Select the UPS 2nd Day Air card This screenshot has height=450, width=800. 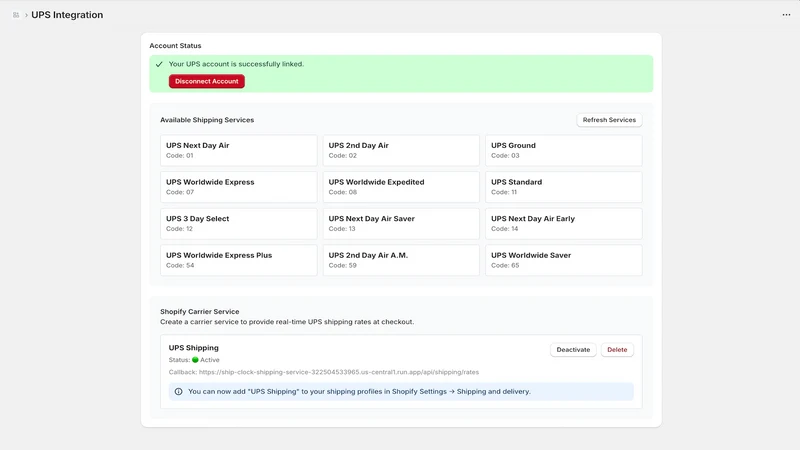[401, 151]
